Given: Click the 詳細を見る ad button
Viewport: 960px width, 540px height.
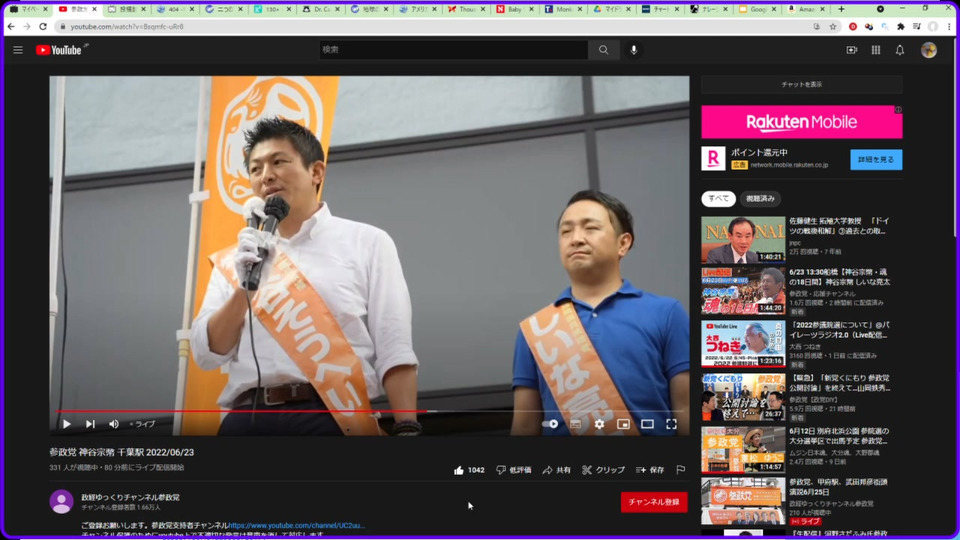Looking at the screenshot, I should pyautogui.click(x=876, y=159).
